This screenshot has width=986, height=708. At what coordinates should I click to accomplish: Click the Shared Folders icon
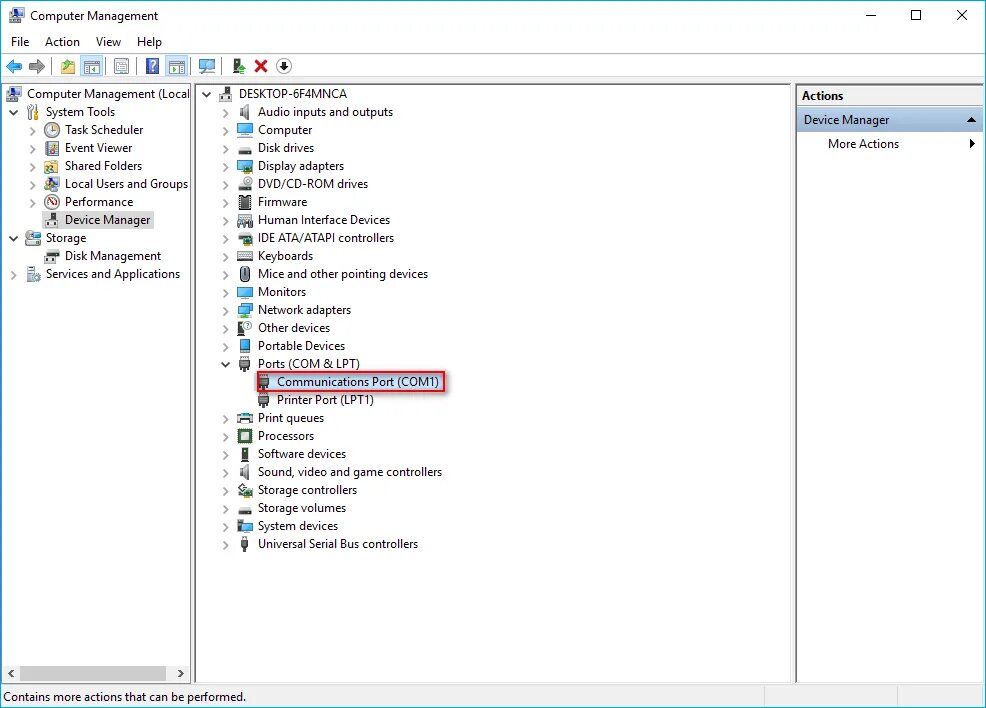[52, 167]
